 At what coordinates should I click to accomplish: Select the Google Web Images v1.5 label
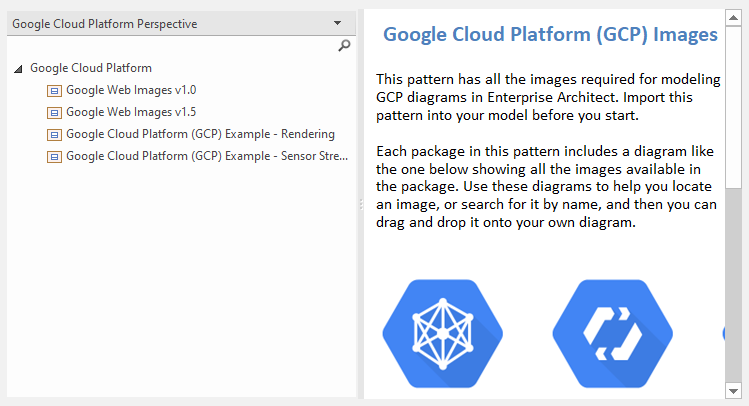pyautogui.click(x=131, y=112)
